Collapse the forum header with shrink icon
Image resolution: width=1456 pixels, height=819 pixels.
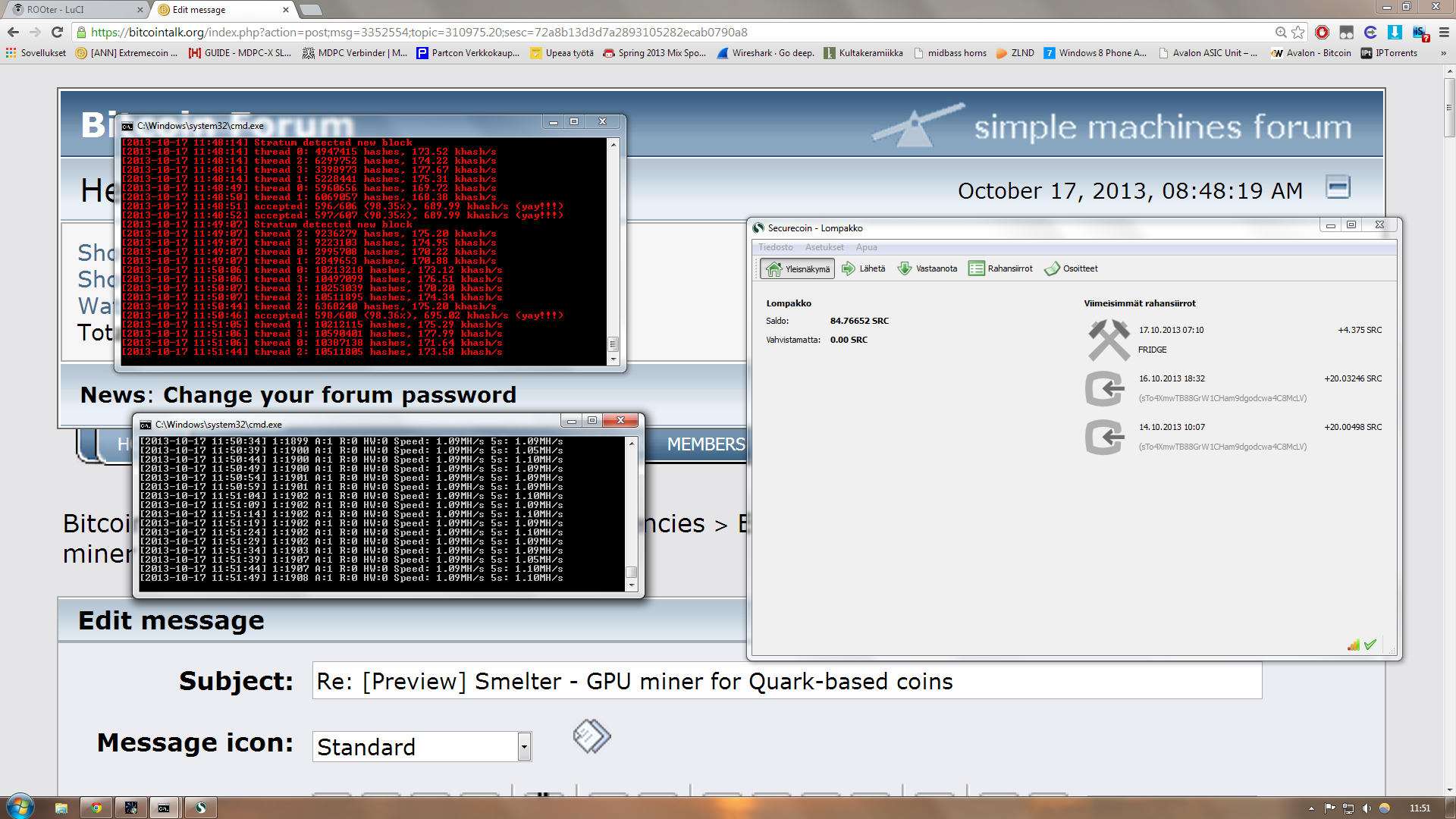point(1338,187)
